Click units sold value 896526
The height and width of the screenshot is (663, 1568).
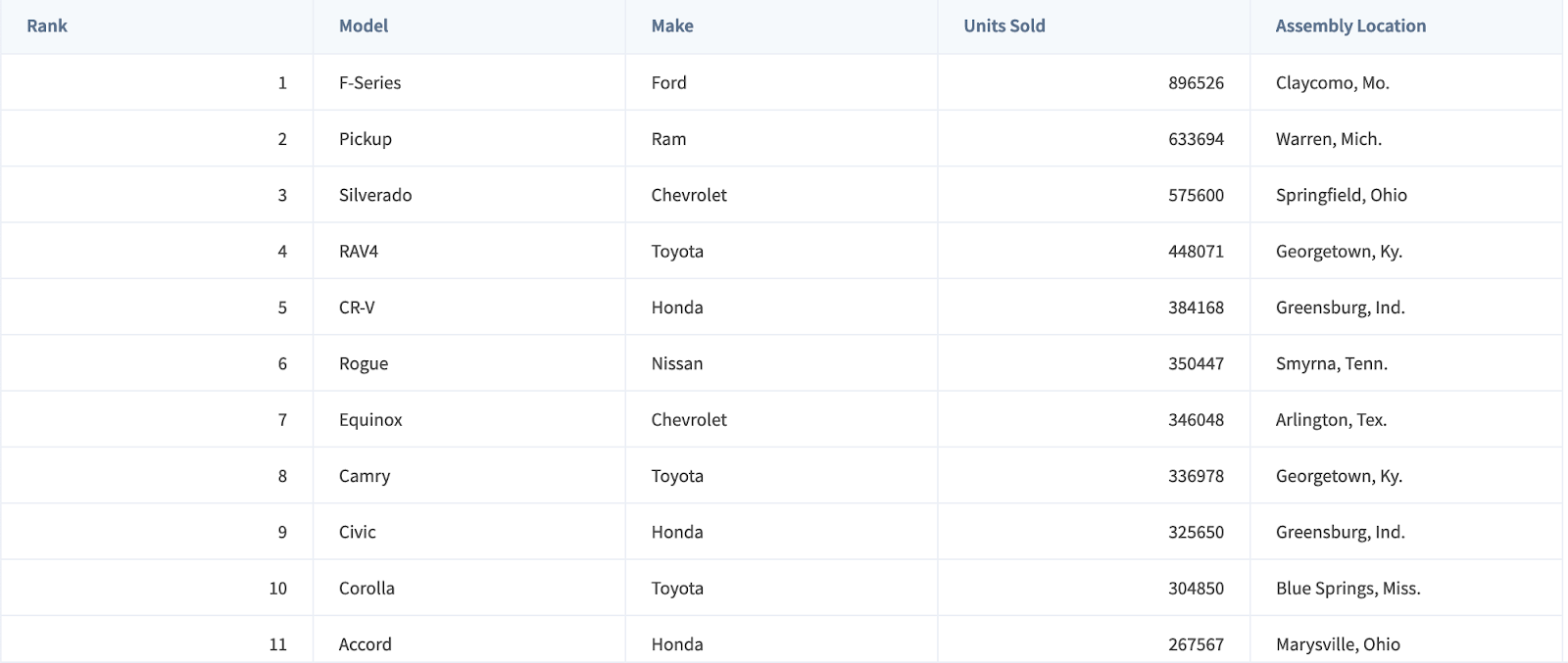tap(1196, 83)
